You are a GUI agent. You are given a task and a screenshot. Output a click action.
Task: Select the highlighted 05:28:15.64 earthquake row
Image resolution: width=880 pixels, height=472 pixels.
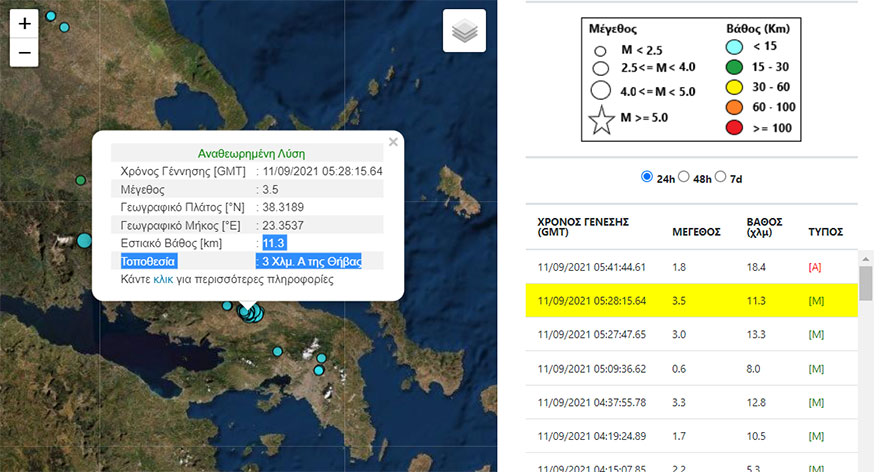(x=690, y=300)
